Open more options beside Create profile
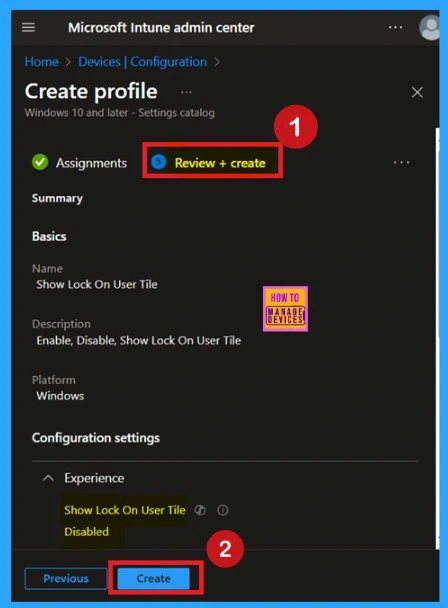 (186, 92)
